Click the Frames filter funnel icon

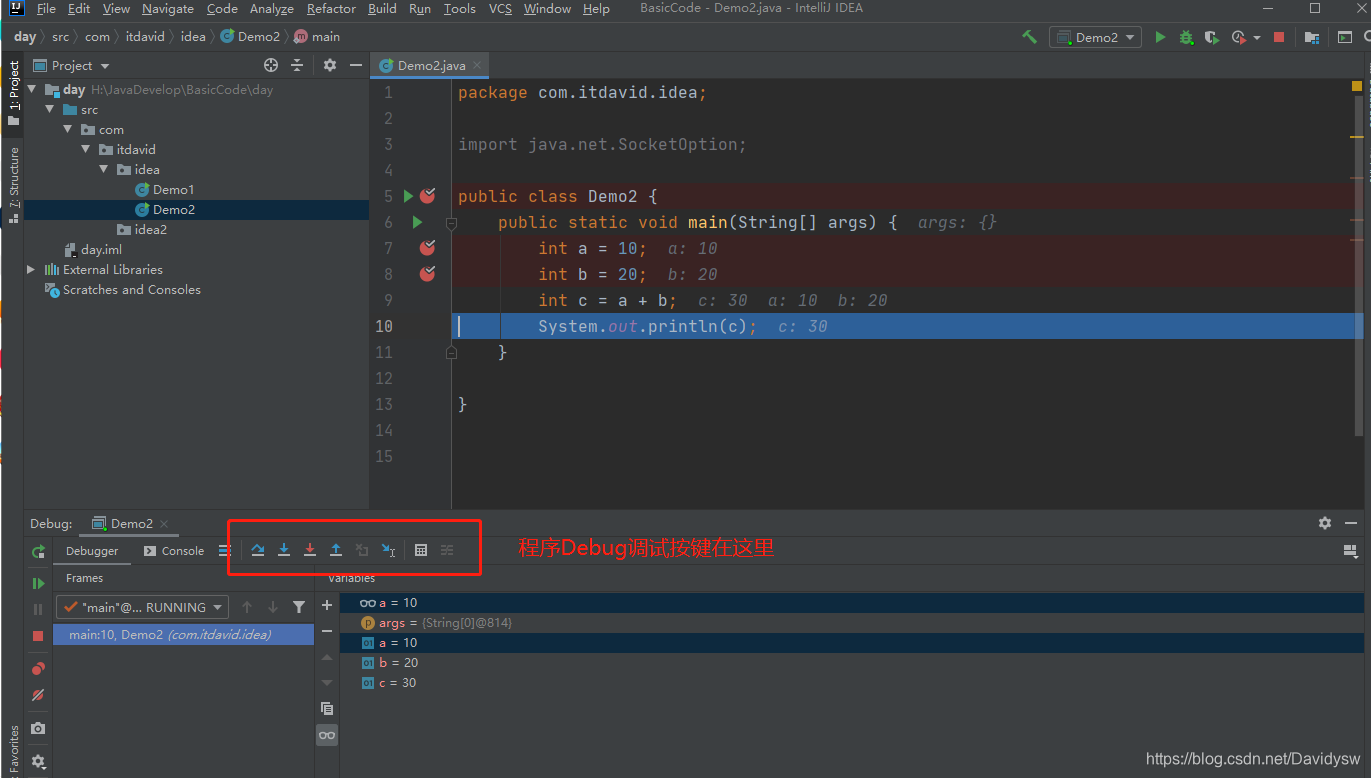(299, 607)
